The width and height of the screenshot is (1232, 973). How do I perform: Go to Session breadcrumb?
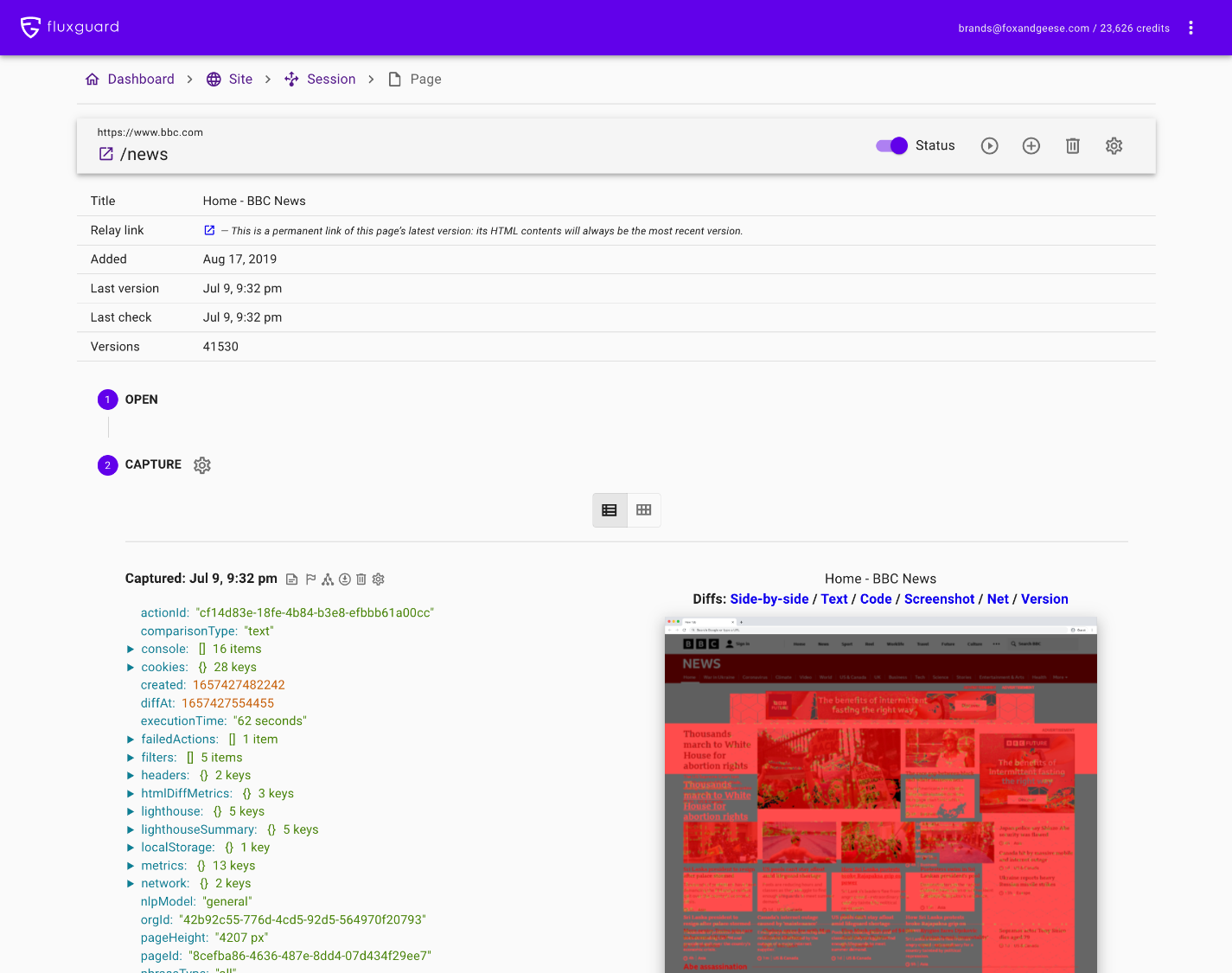point(331,79)
